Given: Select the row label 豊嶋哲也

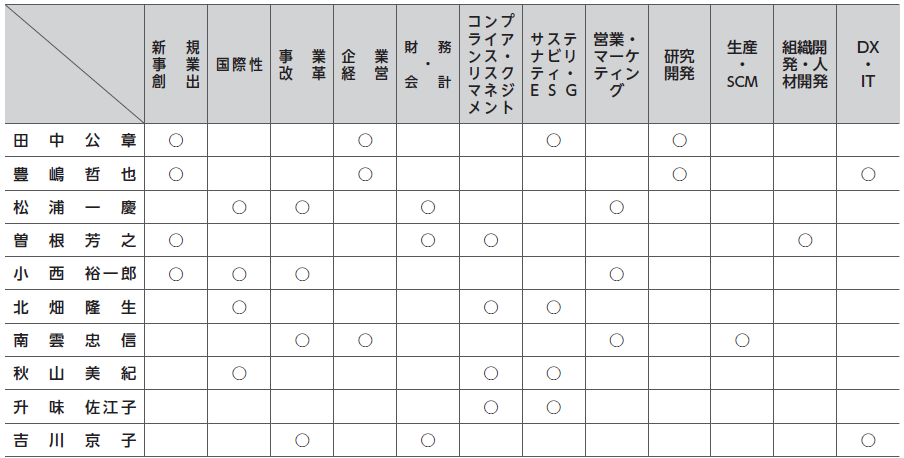Looking at the screenshot, I should coord(74,174).
